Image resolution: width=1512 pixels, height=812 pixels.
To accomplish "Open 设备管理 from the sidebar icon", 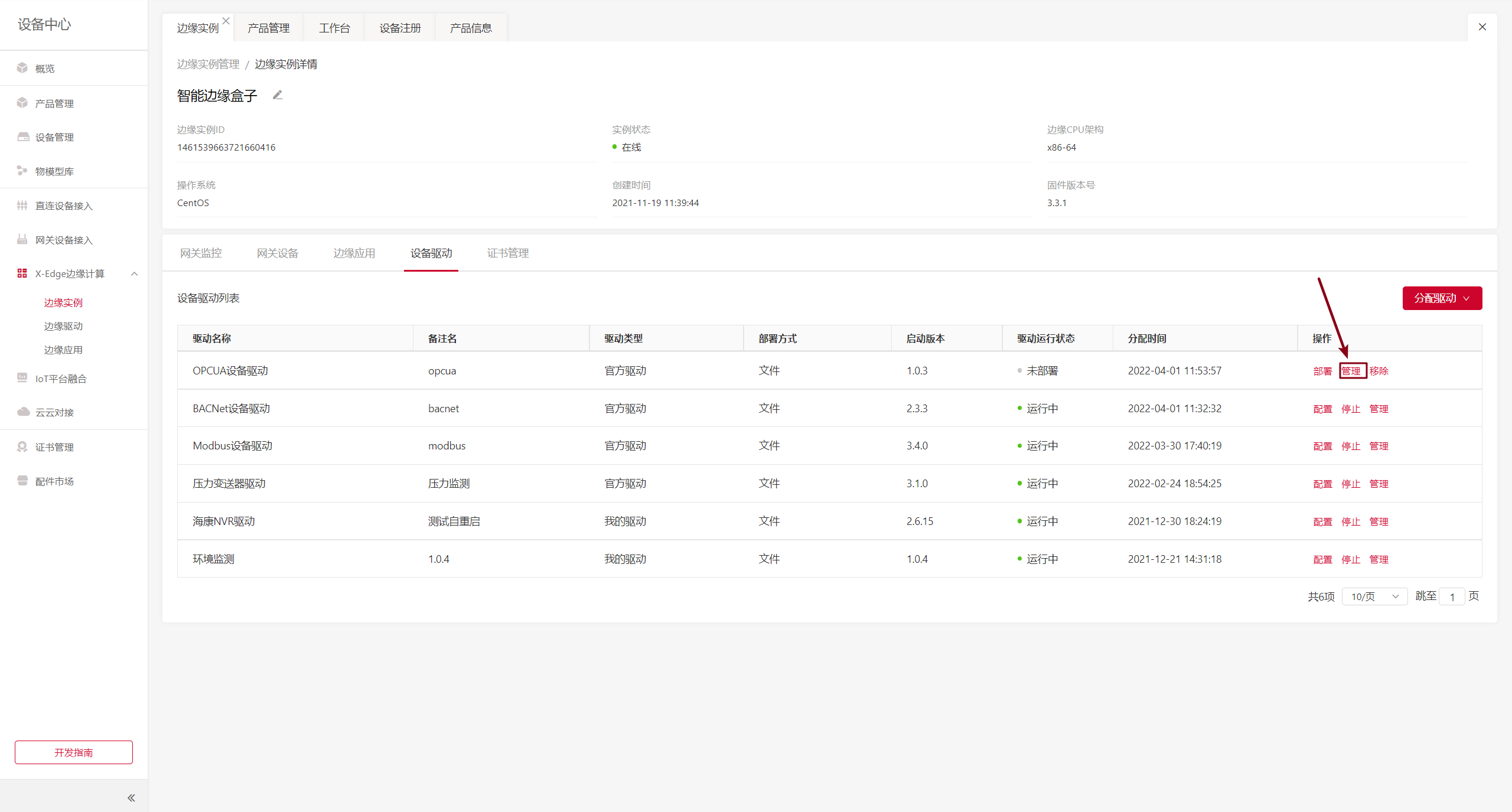I will coord(23,137).
